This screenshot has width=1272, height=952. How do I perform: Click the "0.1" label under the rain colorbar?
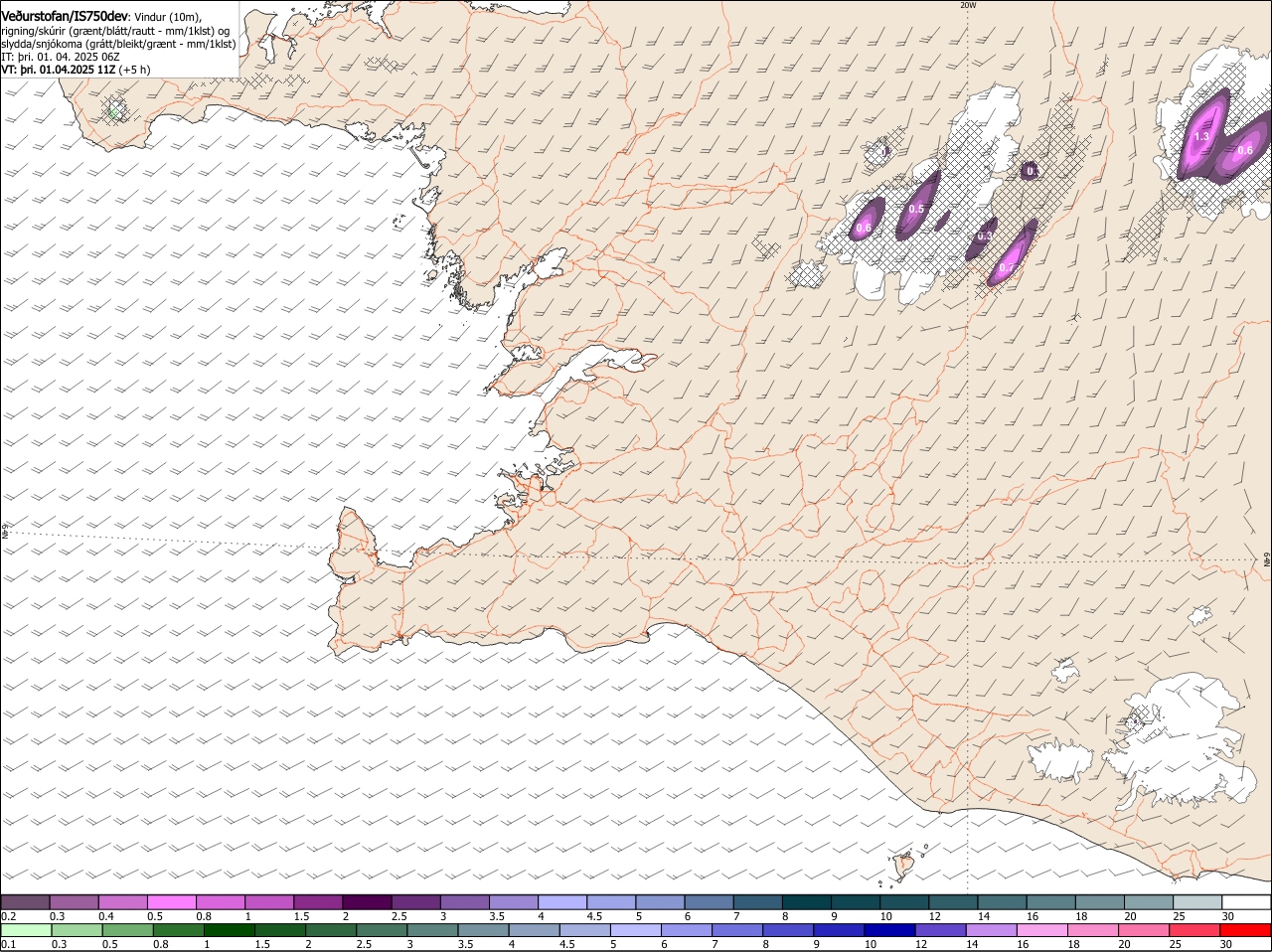8,944
